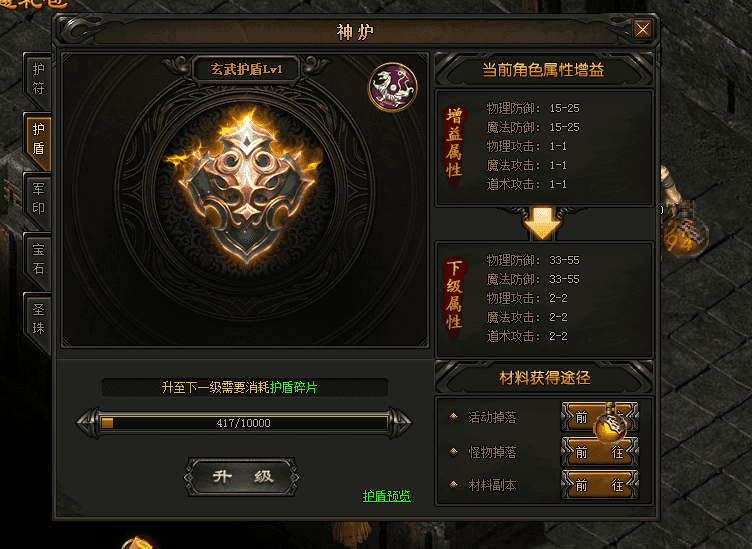Click the diamond bullet beside 怪物掉落

453,451
